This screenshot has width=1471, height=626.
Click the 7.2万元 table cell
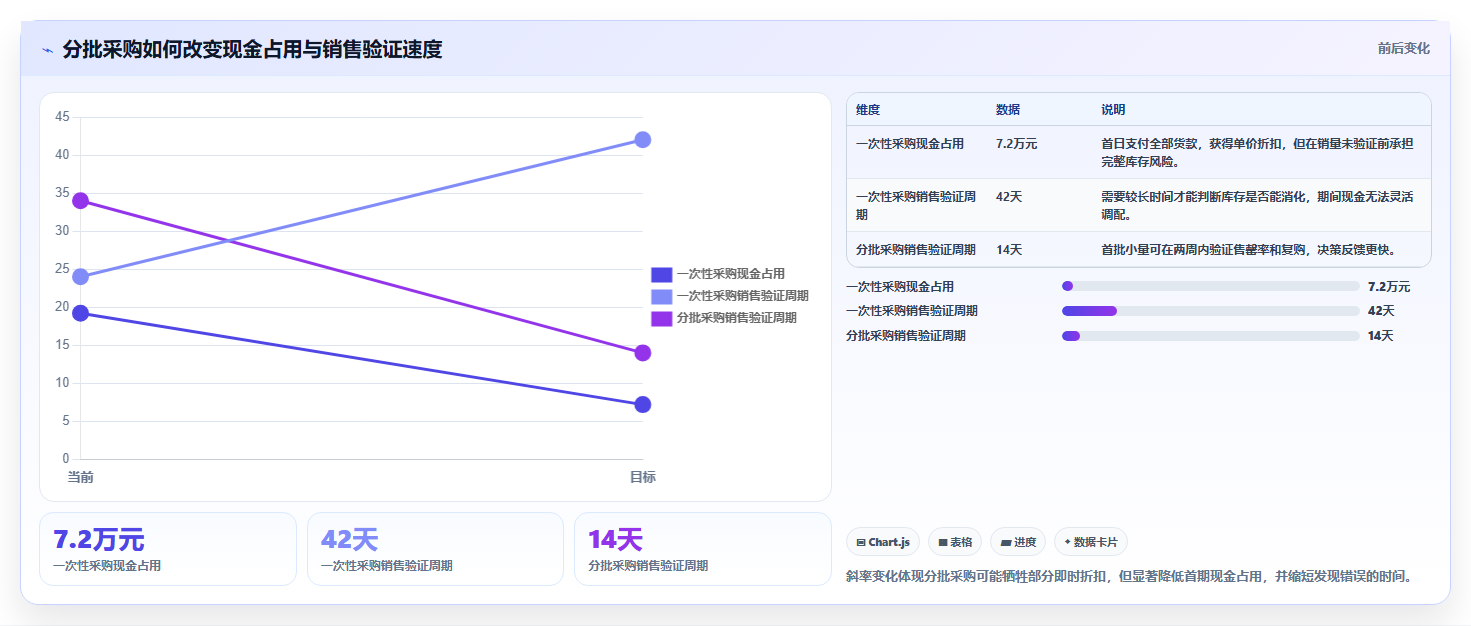point(1017,144)
